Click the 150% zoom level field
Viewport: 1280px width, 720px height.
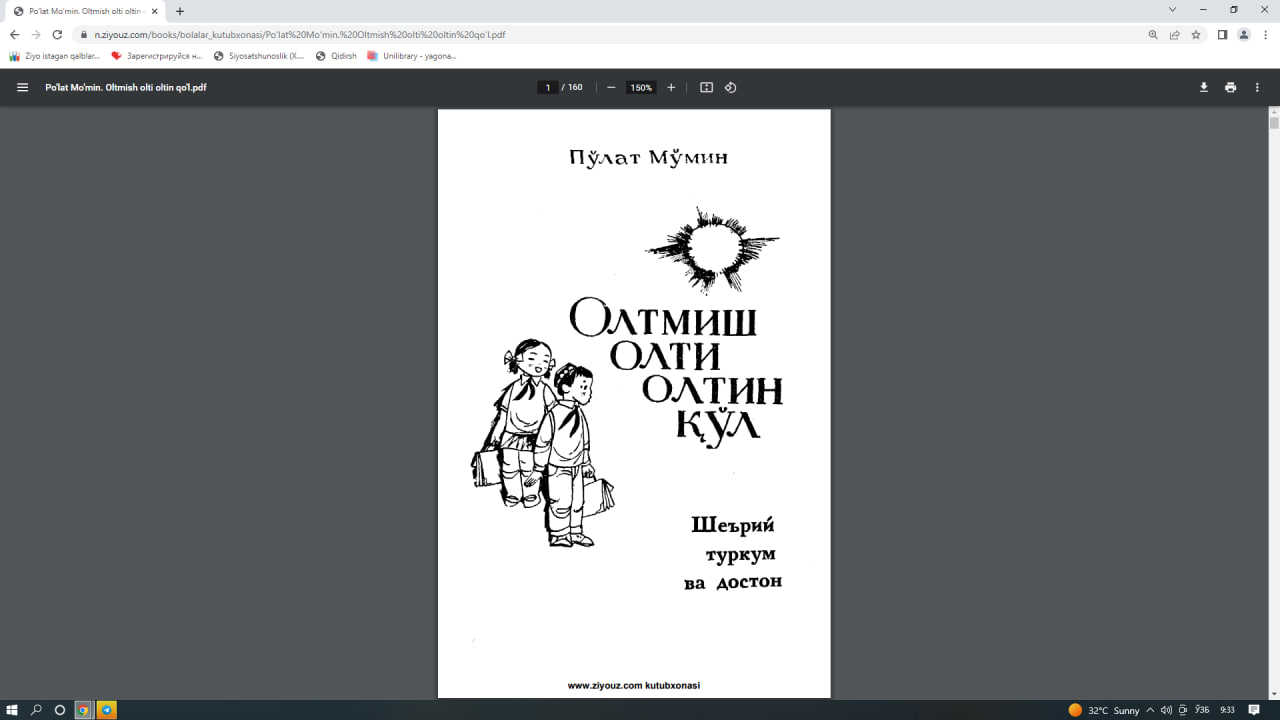640,88
